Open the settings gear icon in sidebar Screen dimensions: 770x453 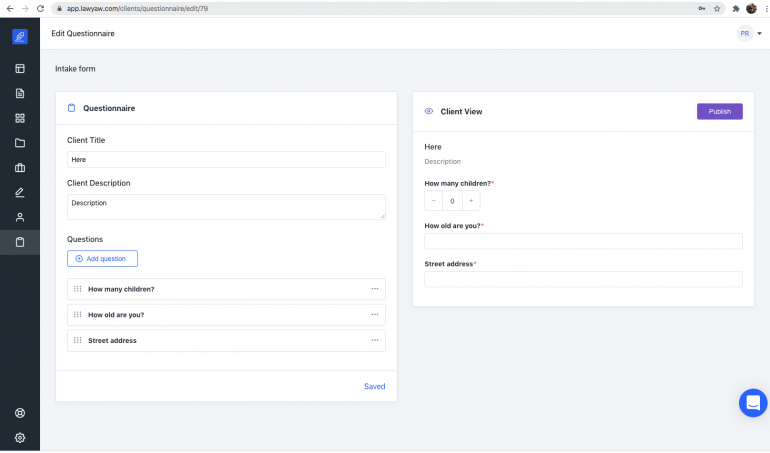point(20,437)
